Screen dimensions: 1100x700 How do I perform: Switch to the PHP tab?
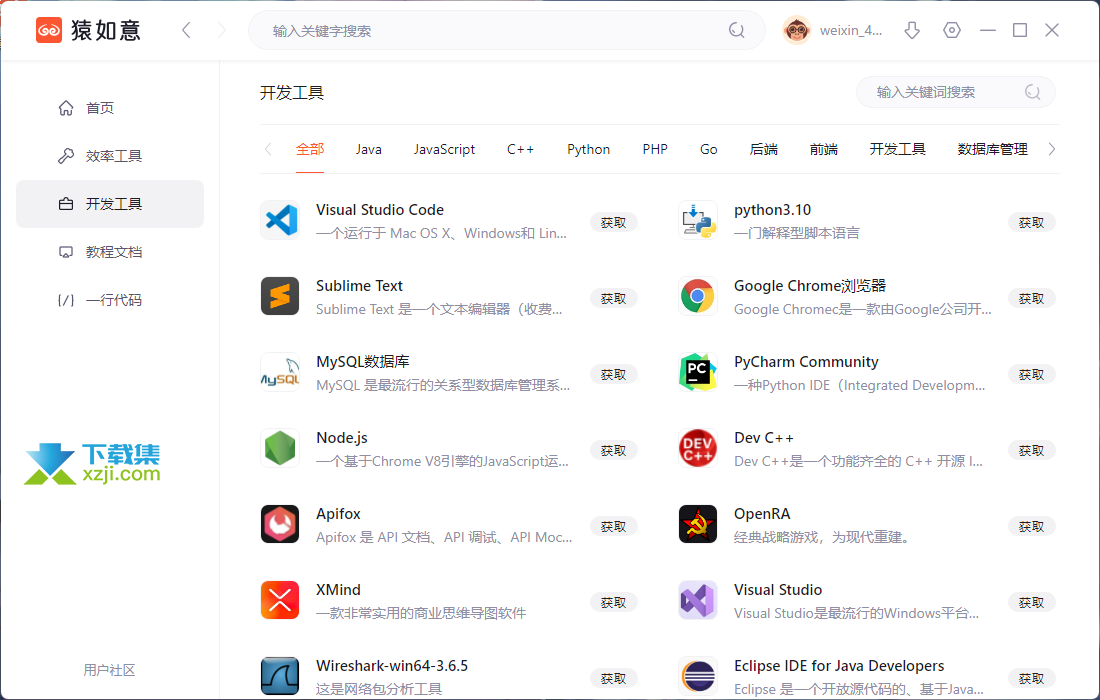[655, 149]
